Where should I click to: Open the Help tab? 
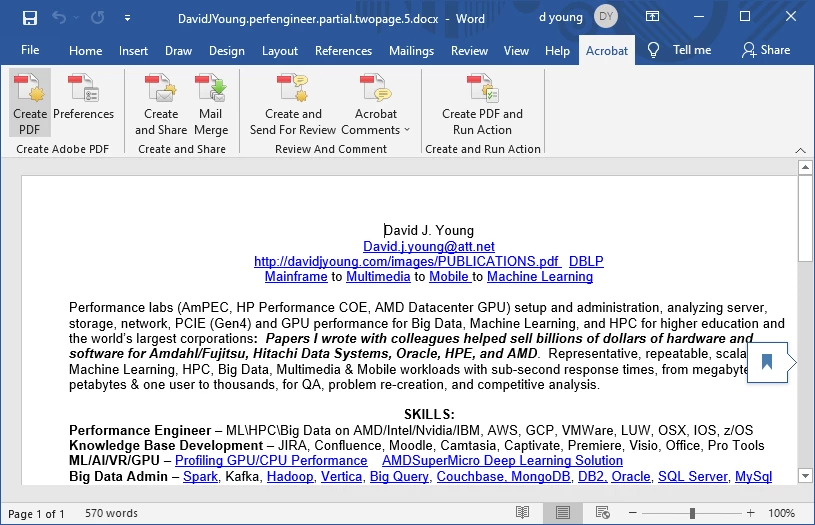tap(557, 50)
